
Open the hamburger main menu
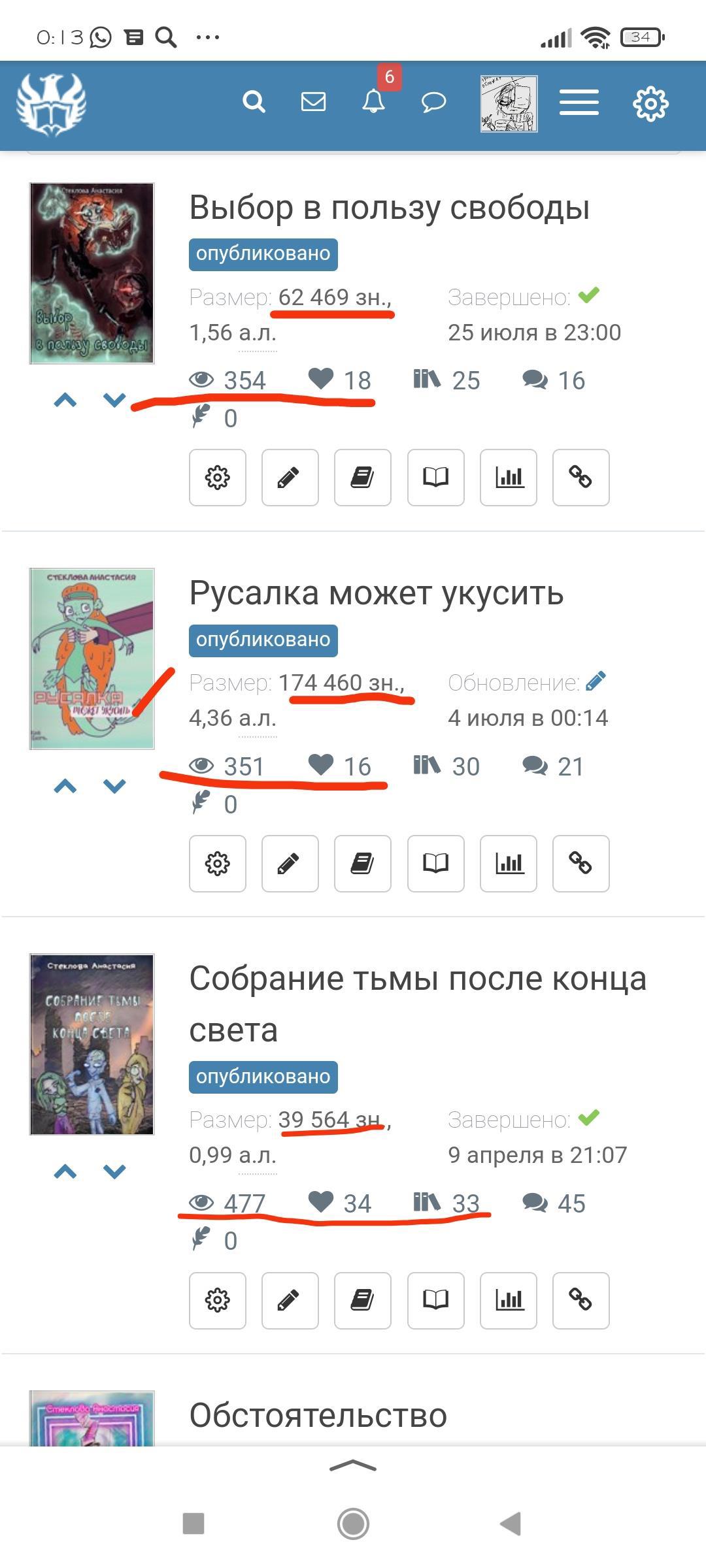point(579,103)
